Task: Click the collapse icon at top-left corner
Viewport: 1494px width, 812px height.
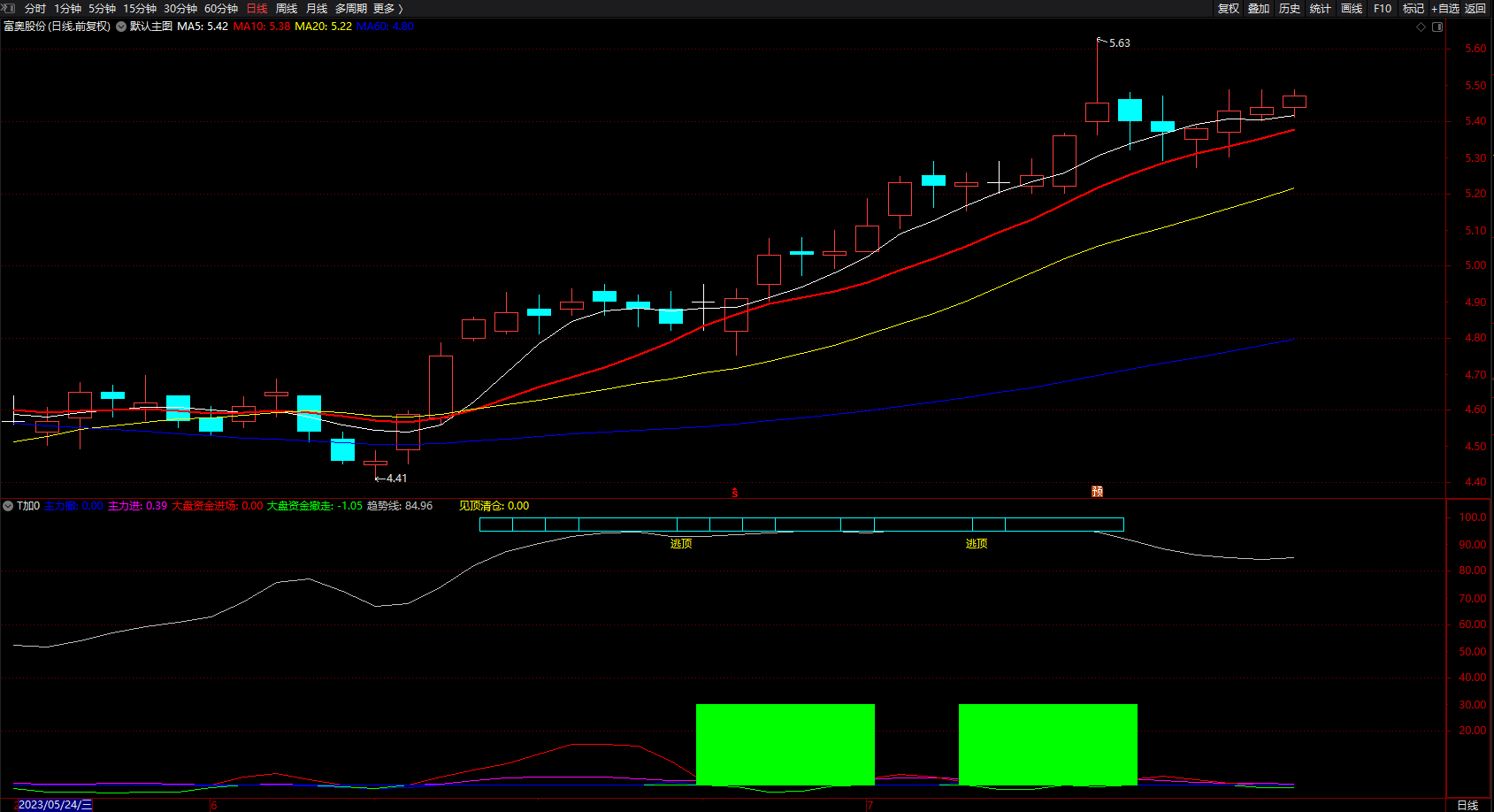Action: pyautogui.click(x=9, y=8)
